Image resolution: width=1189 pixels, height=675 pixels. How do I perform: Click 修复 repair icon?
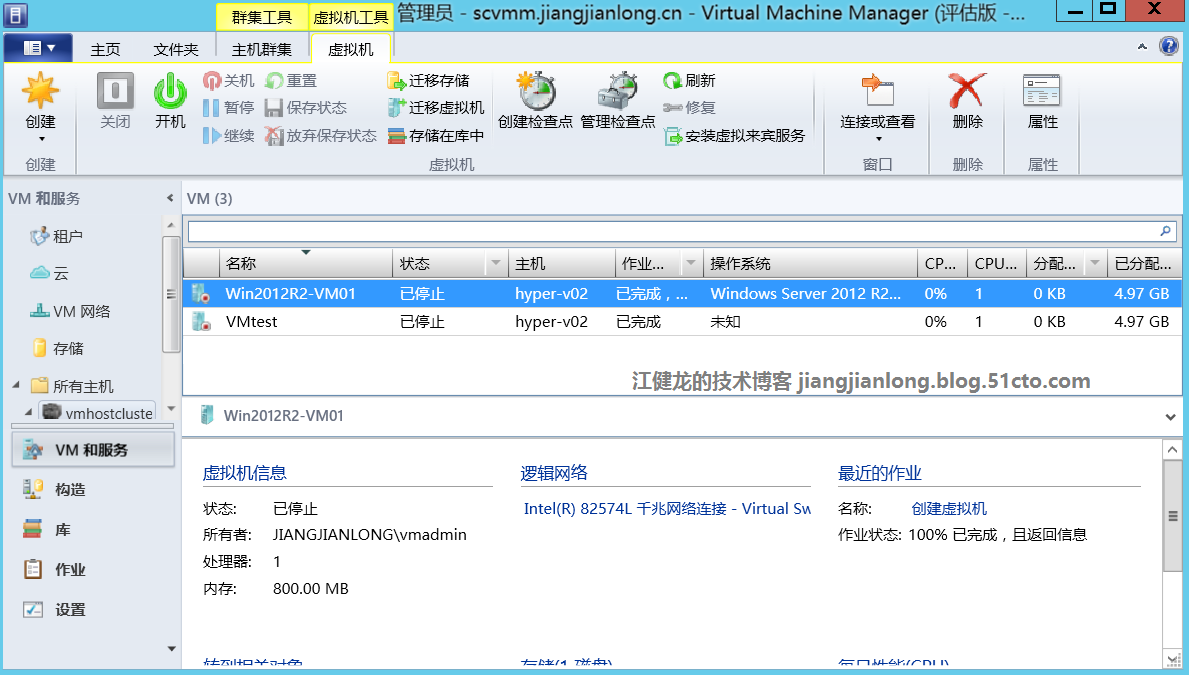pyautogui.click(x=672, y=108)
